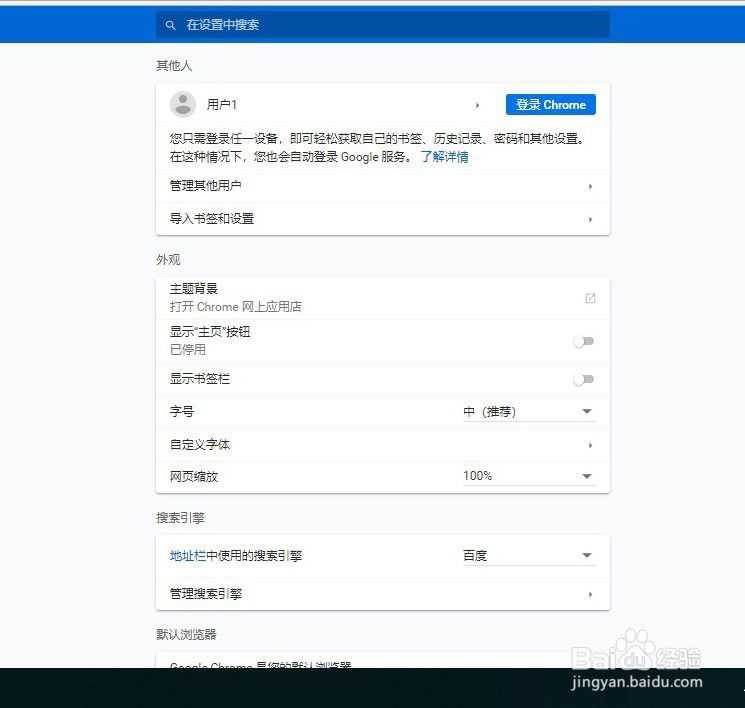Click the 主题背景 row label
Screen dimensions: 745x708
194,288
